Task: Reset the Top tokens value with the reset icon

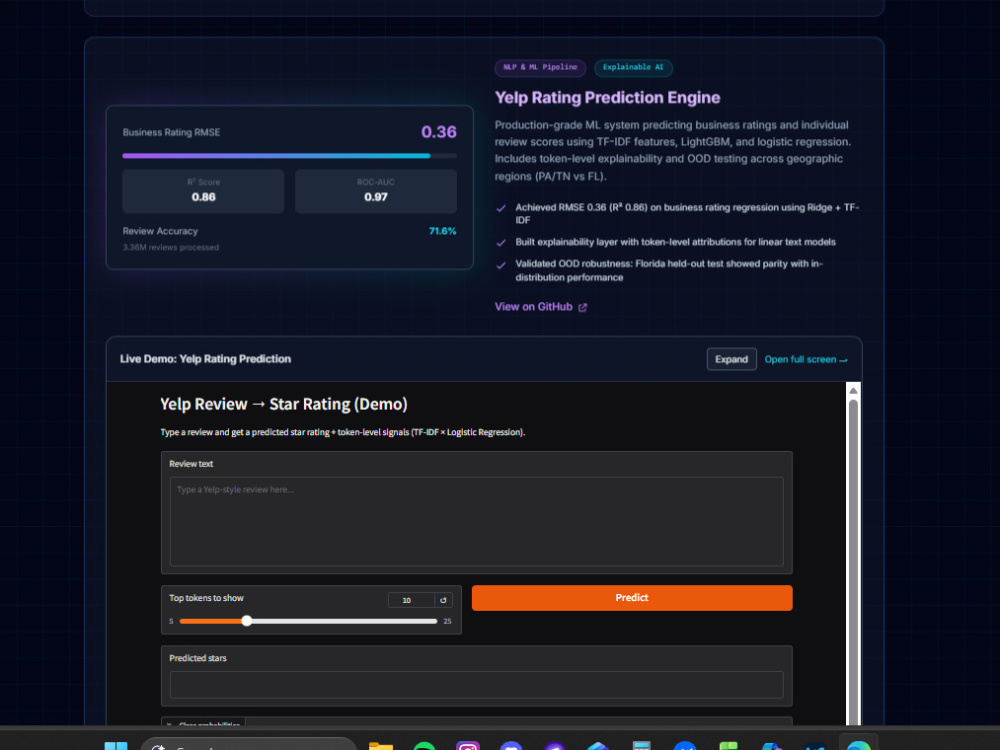Action: pyautogui.click(x=443, y=600)
